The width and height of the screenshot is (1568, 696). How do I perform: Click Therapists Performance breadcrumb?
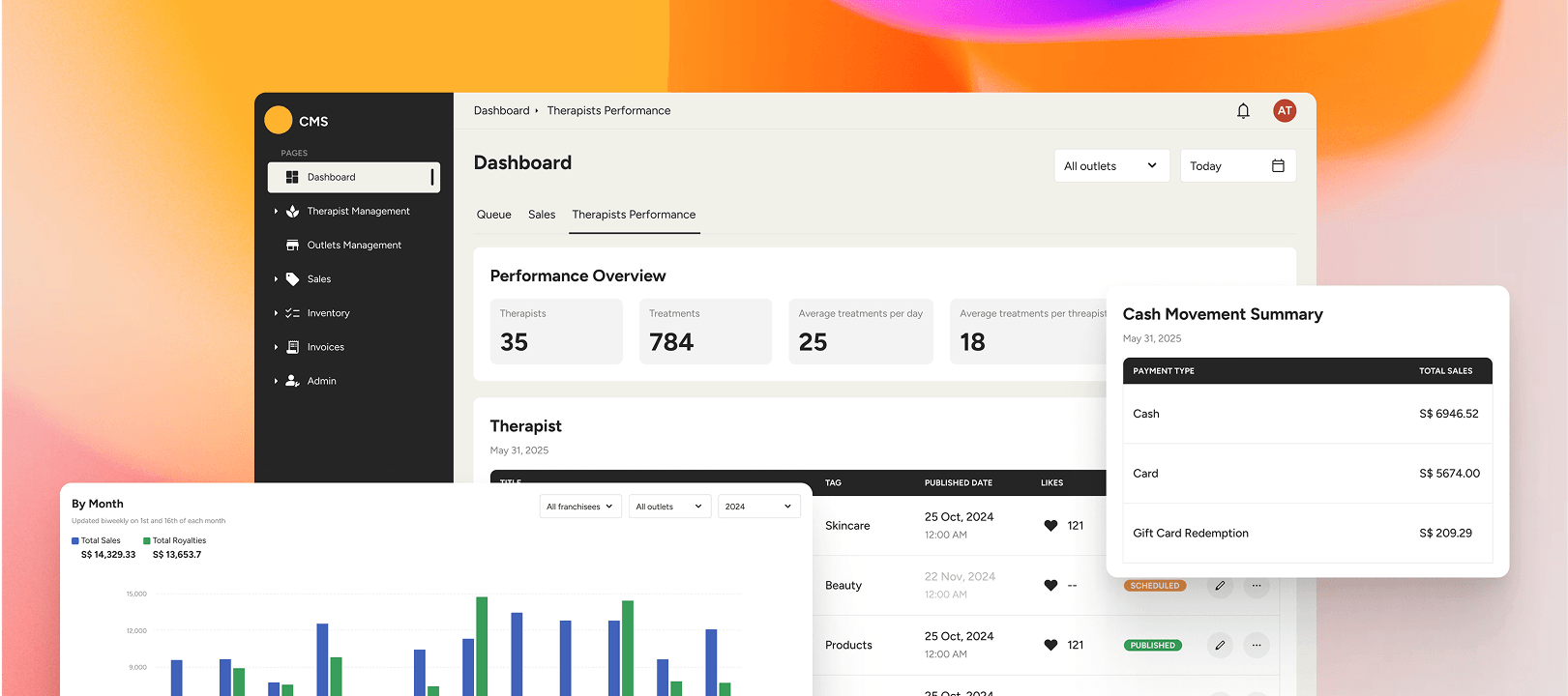608,111
